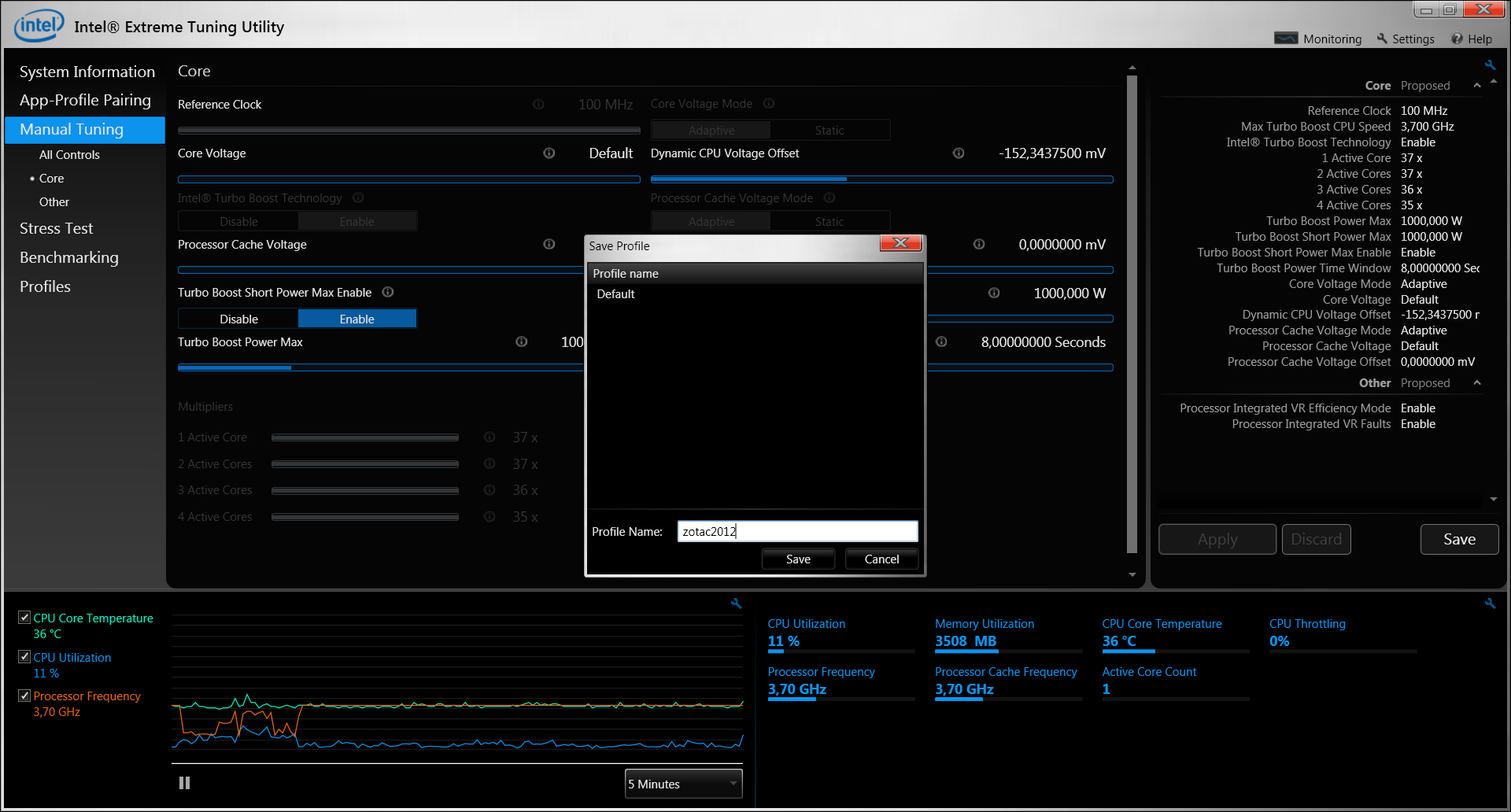1511x812 pixels.
Task: Click info icon for Turbo Boost Short Power Max Enable
Action: [x=388, y=292]
